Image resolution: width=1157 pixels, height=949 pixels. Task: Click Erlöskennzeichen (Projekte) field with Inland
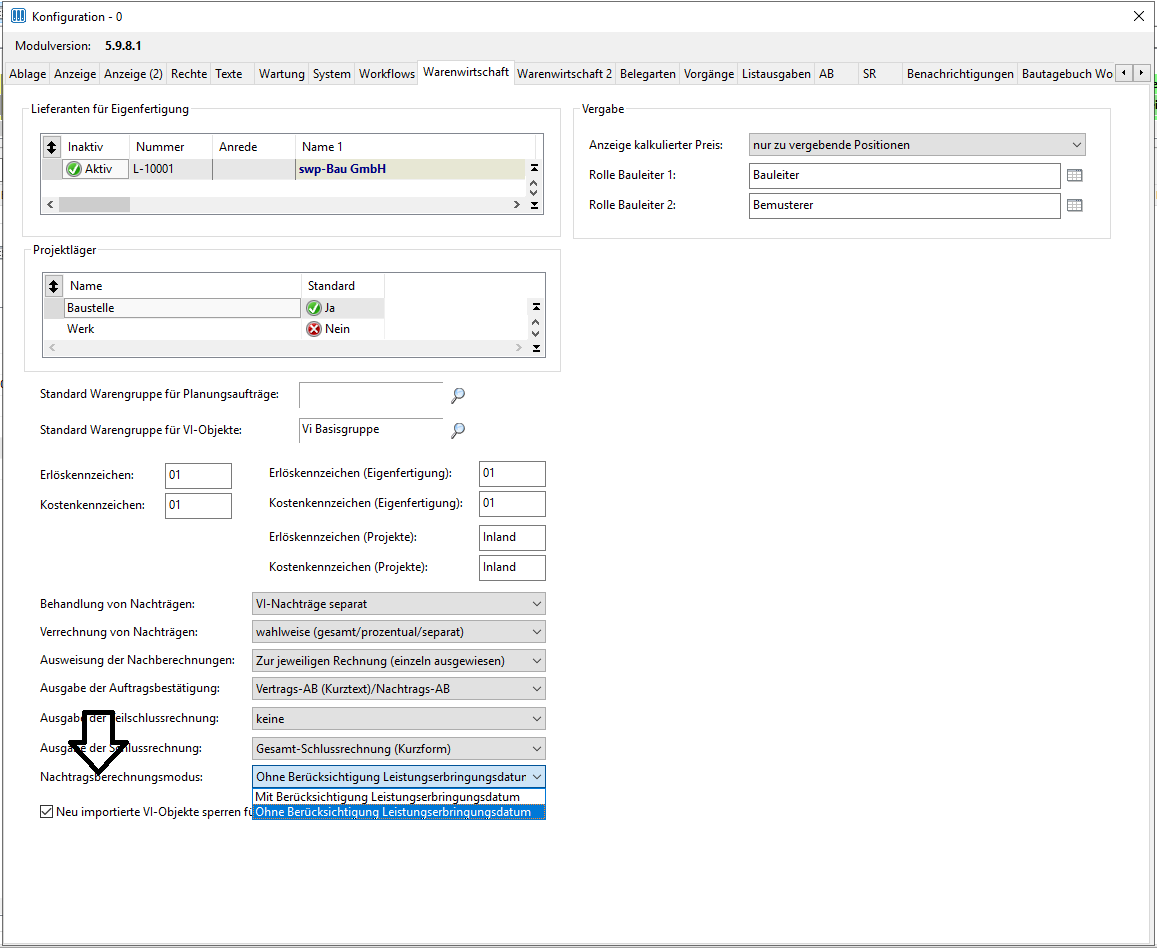[x=512, y=537]
